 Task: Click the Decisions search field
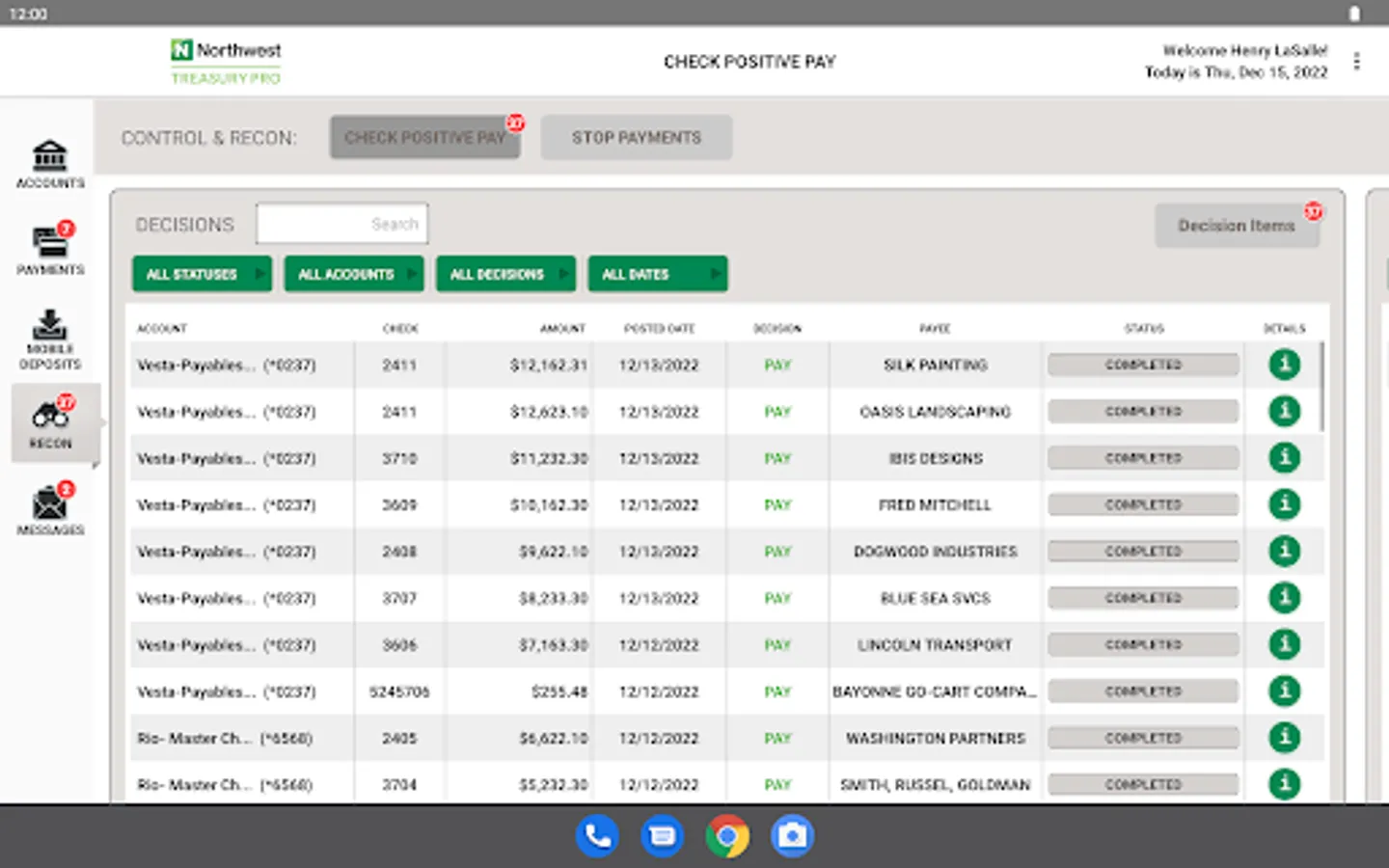coord(341,224)
